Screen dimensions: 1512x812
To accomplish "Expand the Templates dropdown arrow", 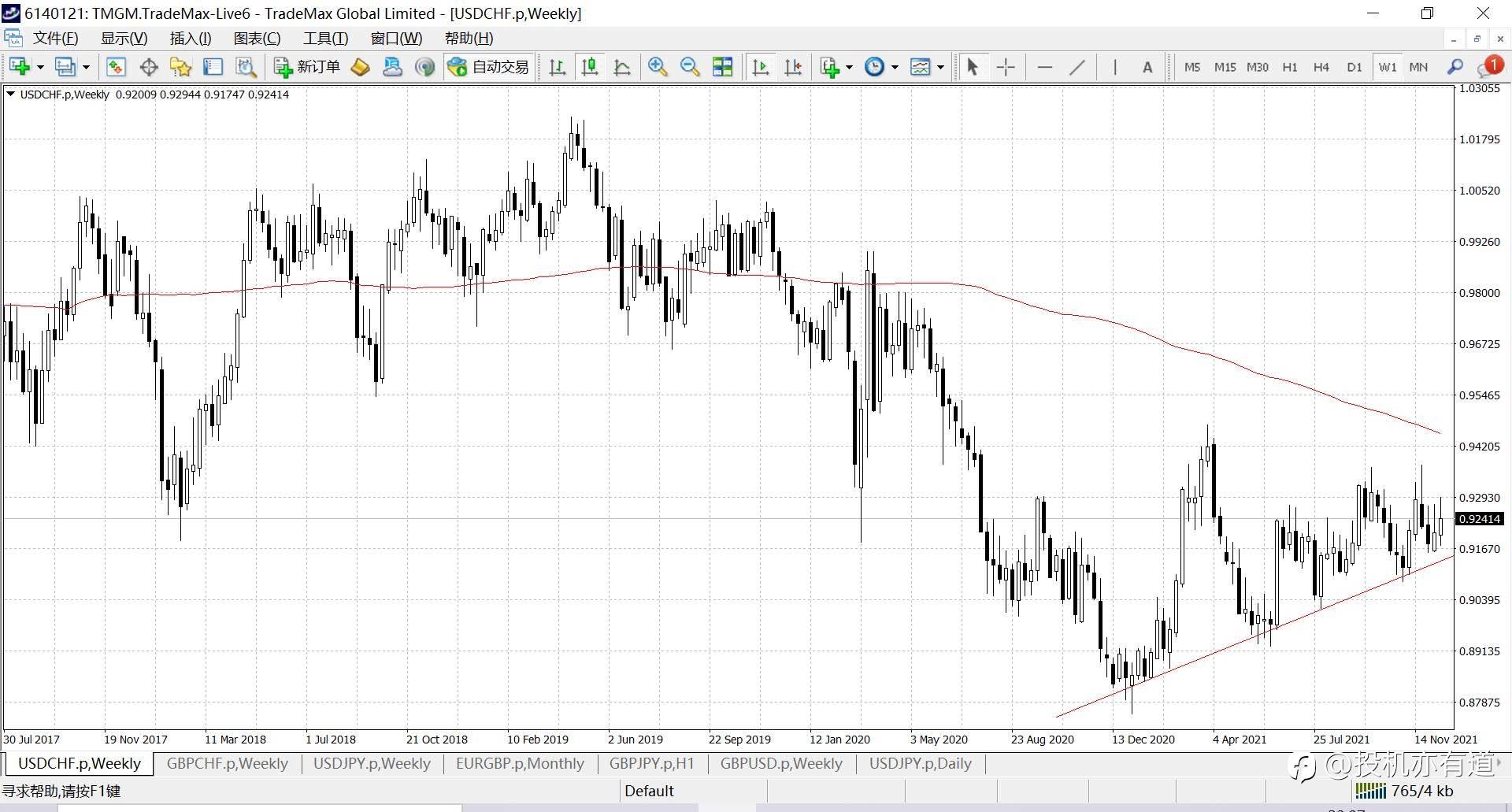I will 940,67.
